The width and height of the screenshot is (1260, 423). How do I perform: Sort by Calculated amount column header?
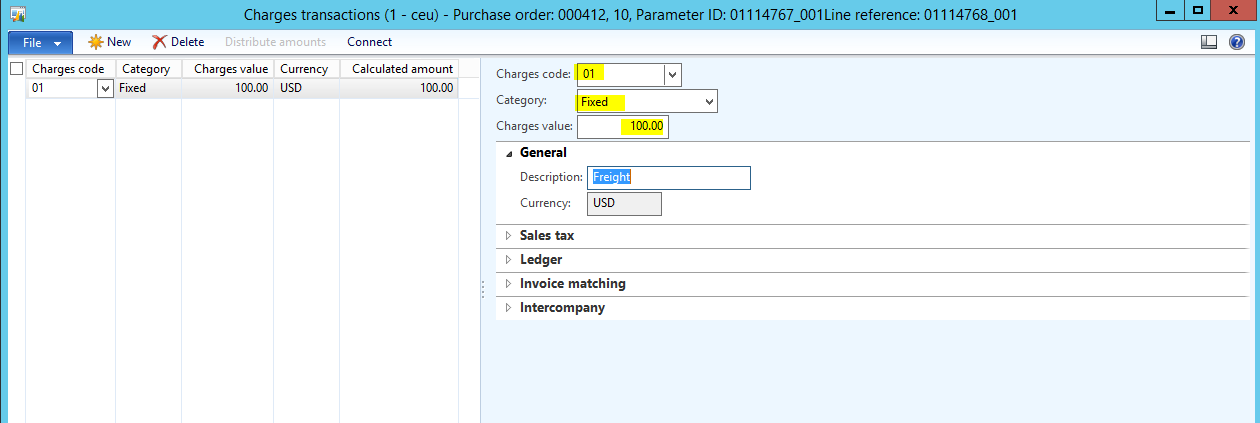(x=402, y=69)
